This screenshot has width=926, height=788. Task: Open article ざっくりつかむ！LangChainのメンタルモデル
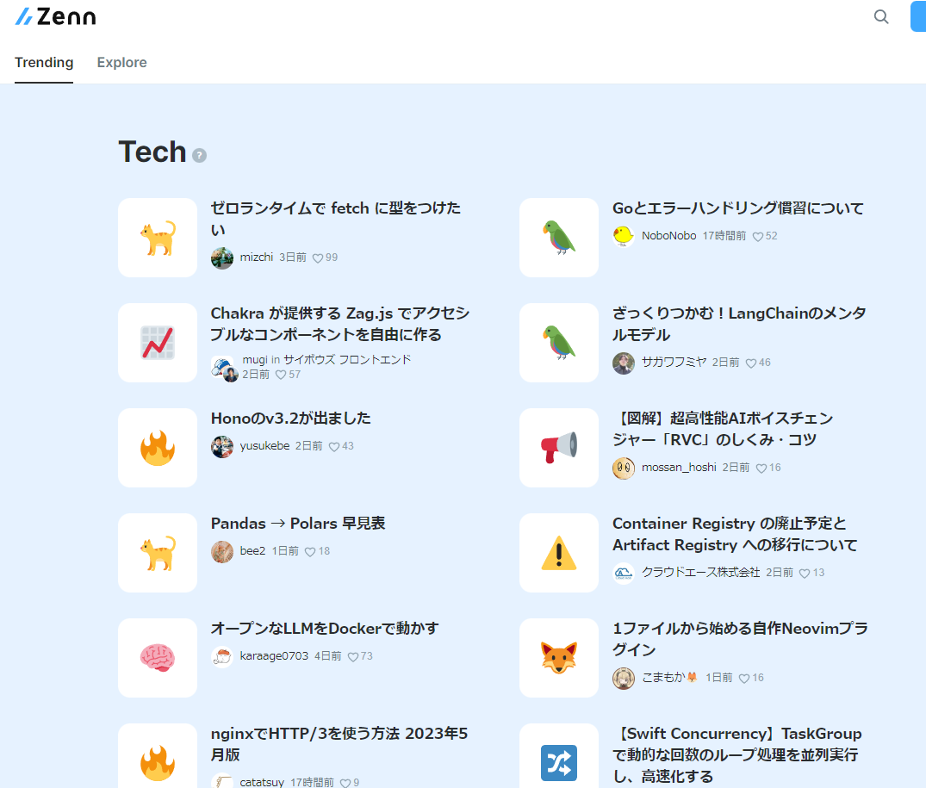tap(739, 324)
